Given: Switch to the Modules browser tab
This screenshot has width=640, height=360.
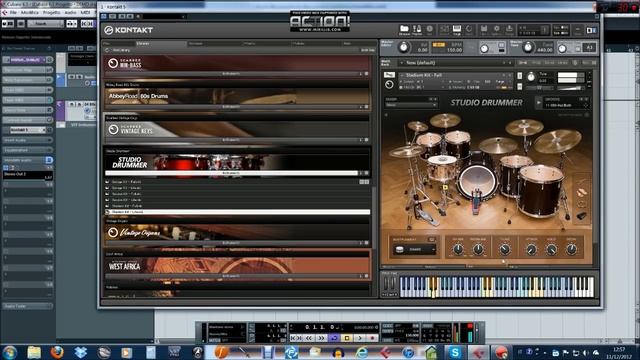Looking at the screenshot, I should click(x=315, y=43).
